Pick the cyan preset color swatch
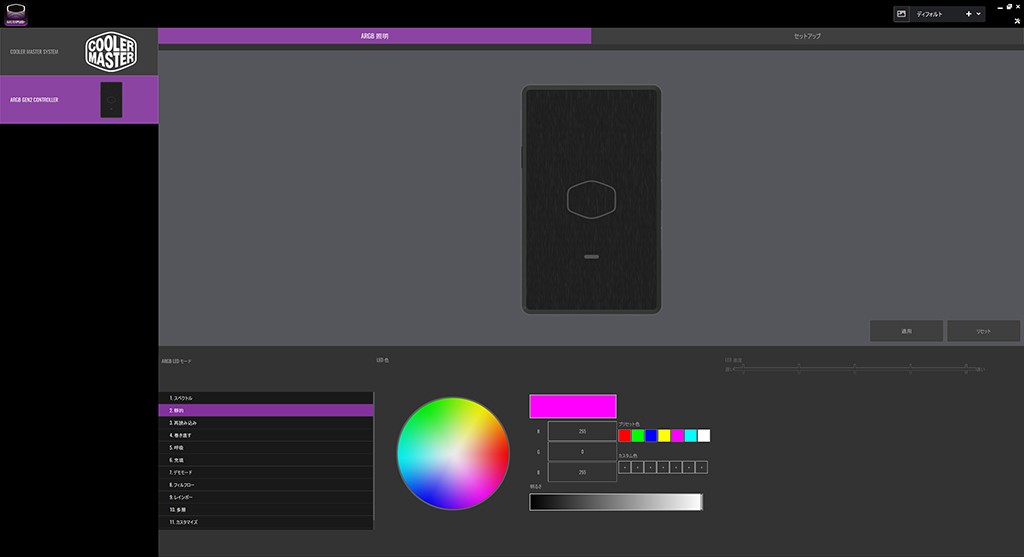 pyautogui.click(x=690, y=435)
